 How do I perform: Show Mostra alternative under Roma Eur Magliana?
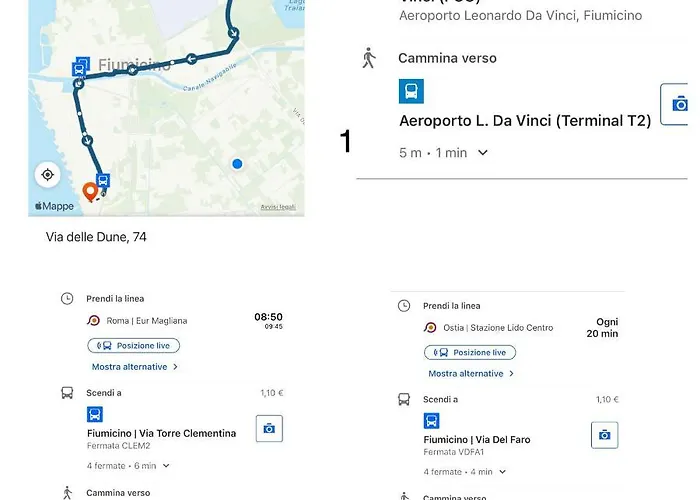134,367
